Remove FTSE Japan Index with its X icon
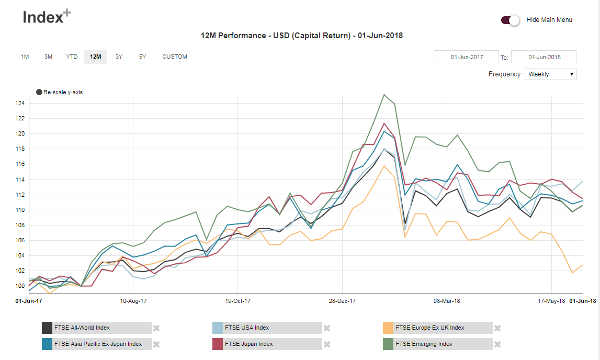600x360 pixels. click(x=327, y=344)
